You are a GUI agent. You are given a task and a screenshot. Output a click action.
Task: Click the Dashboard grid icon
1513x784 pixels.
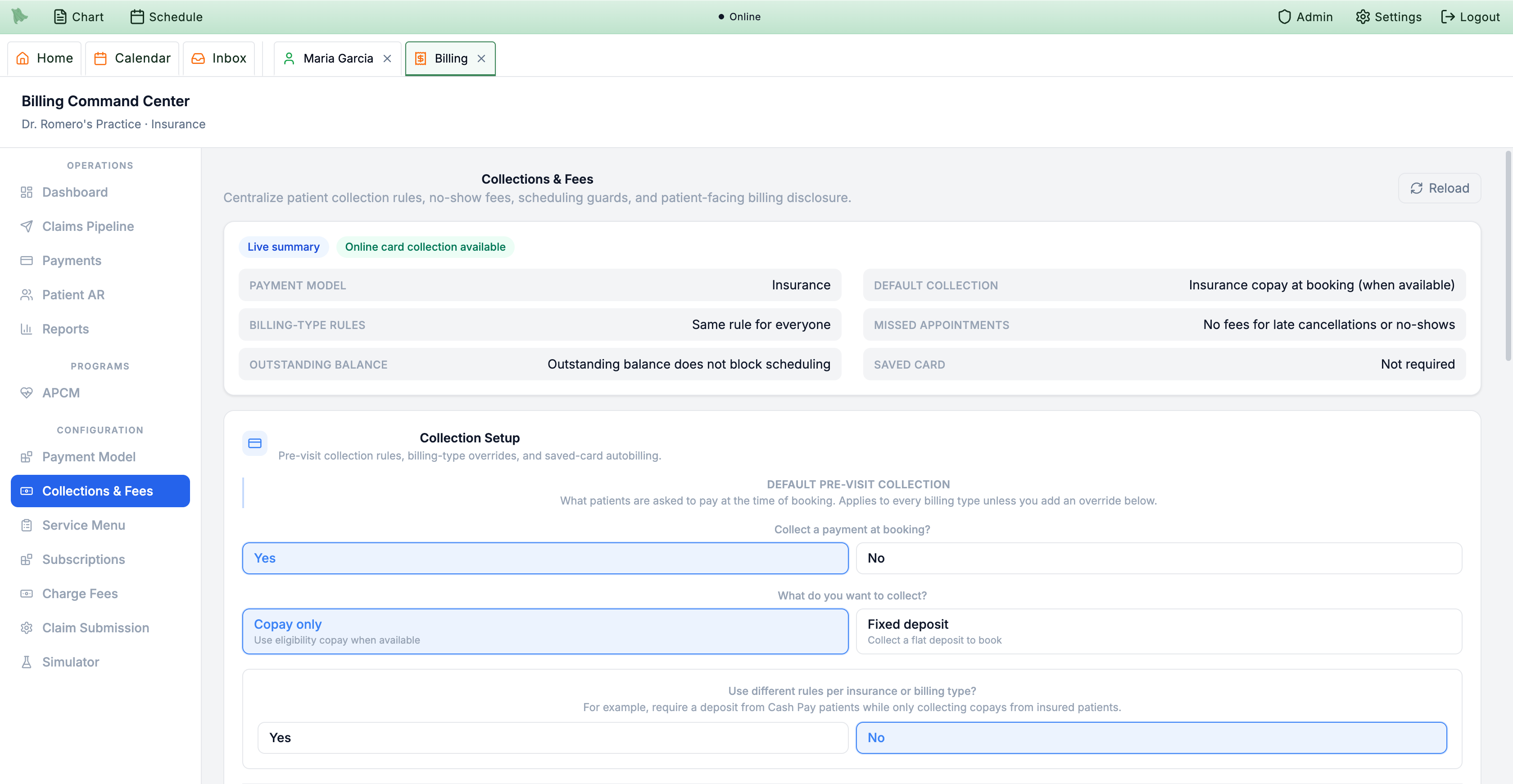coord(27,192)
